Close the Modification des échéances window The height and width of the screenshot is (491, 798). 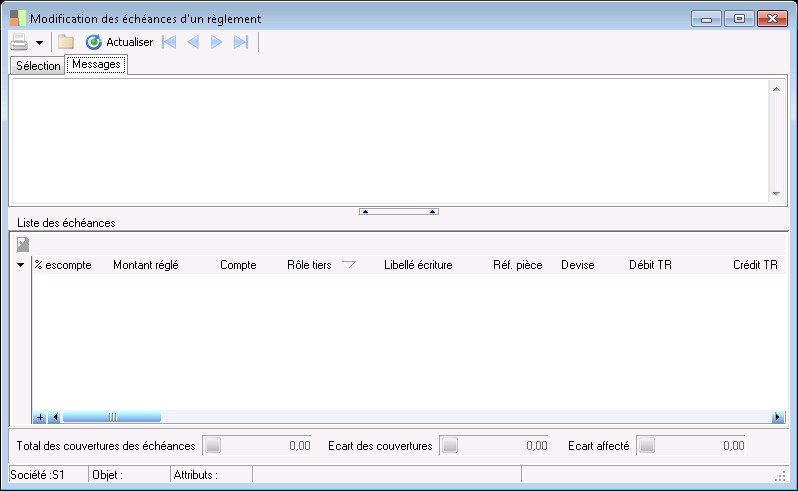coord(772,19)
